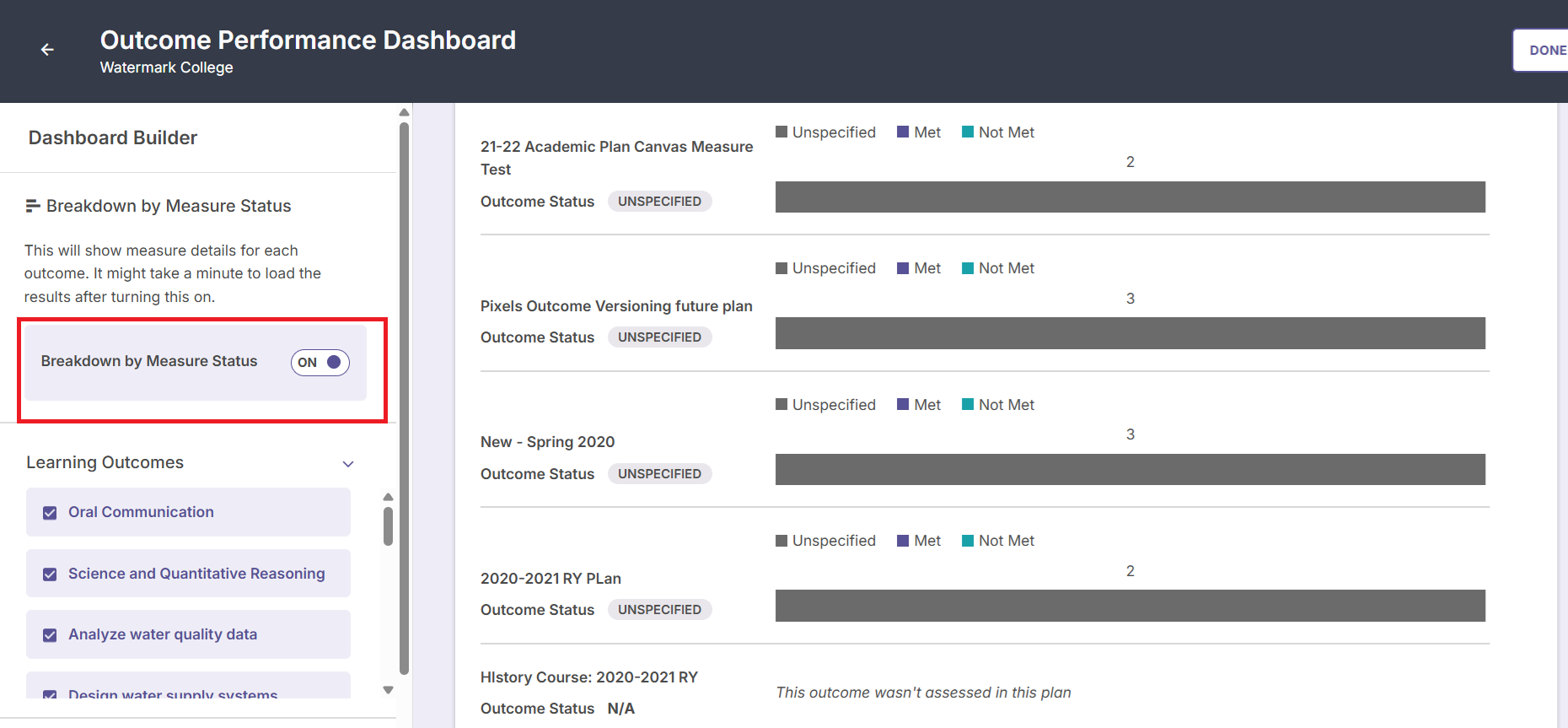Click 'This outcome wasn't assessed in this plan' text
Viewport: 1568px width, 728px height.
click(x=923, y=693)
